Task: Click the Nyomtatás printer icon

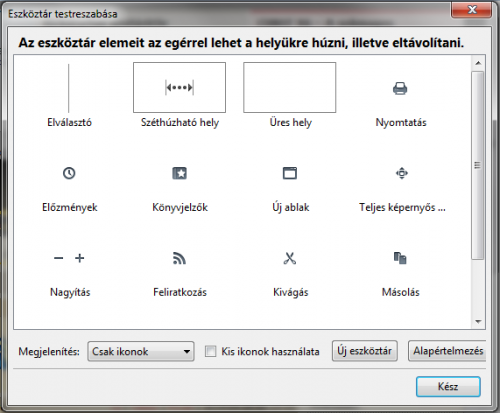Action: [x=400, y=88]
